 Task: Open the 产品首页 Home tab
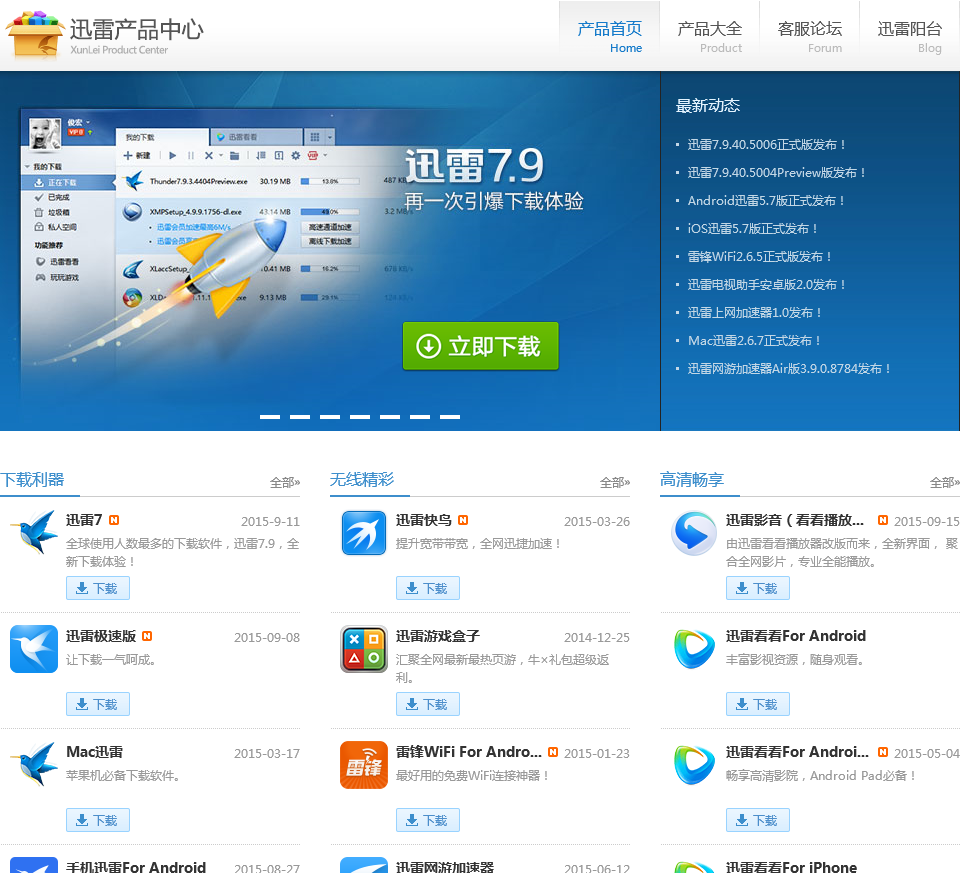[609, 36]
